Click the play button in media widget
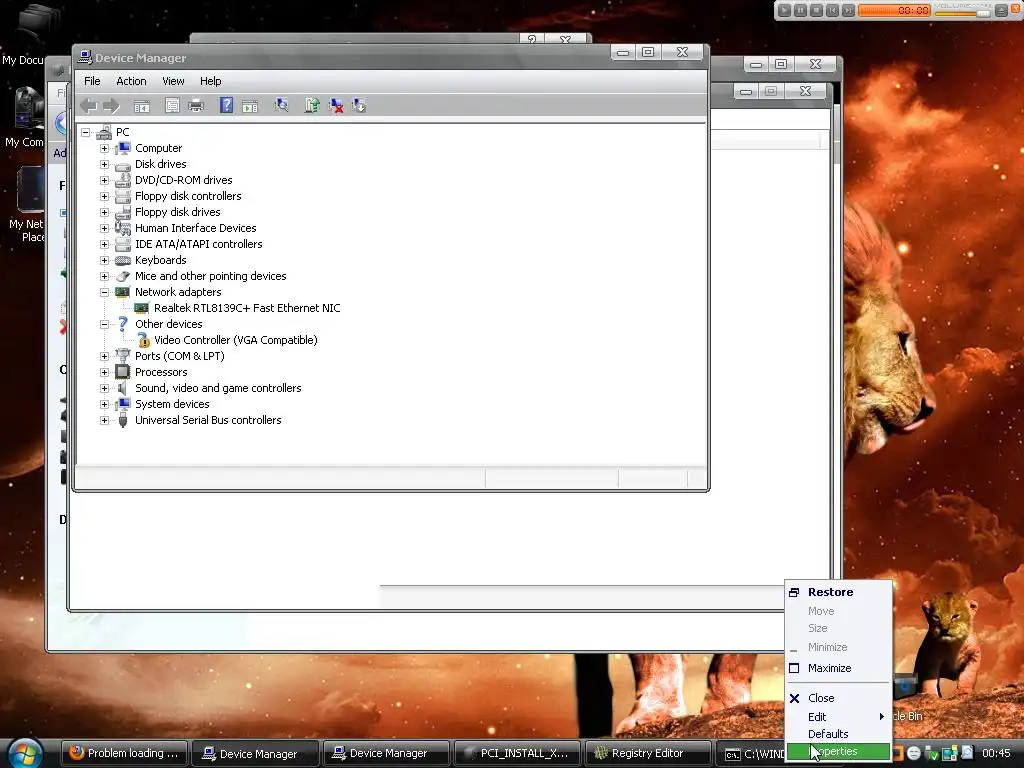 (x=784, y=10)
